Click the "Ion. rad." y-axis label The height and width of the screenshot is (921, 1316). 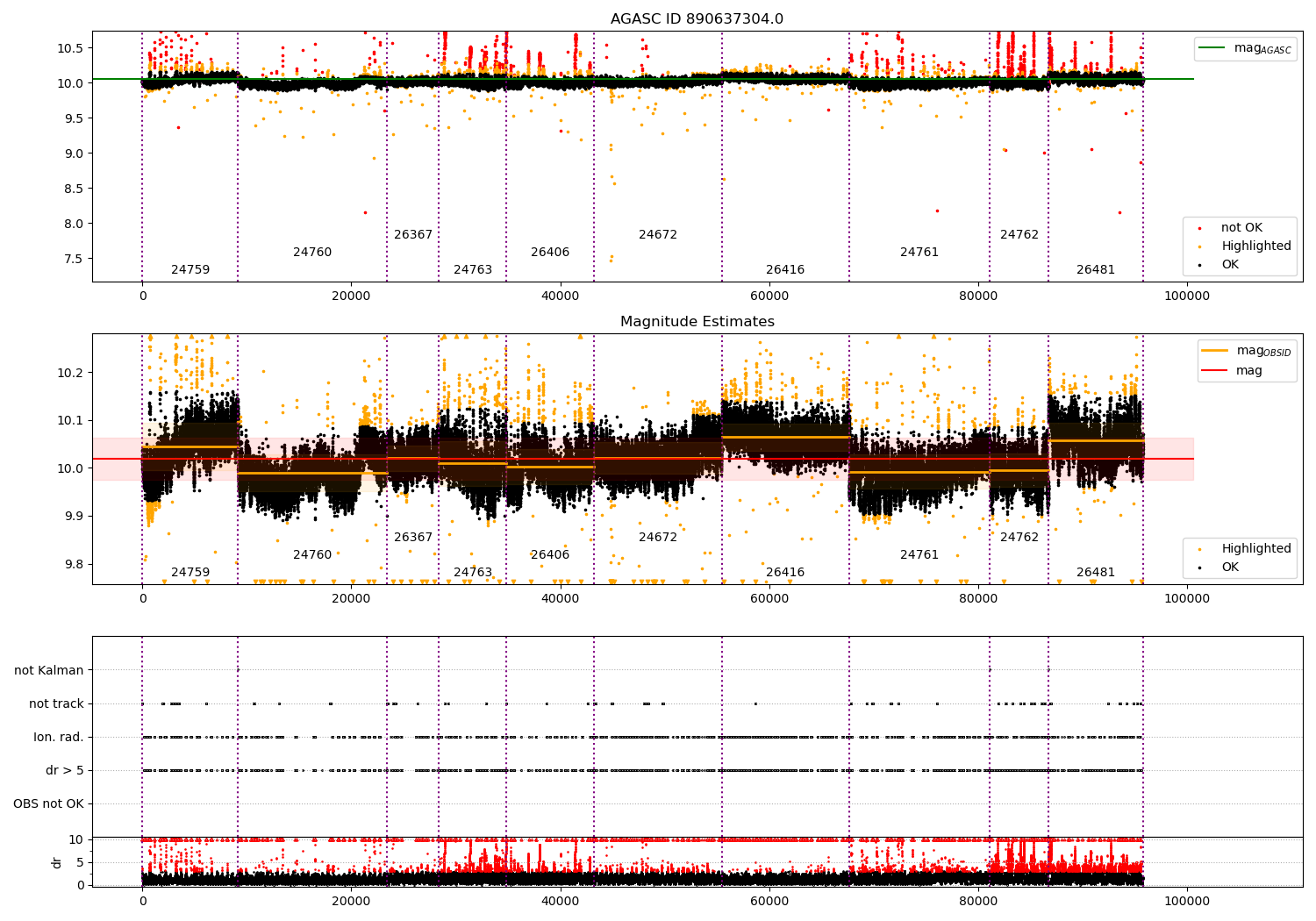pyautogui.click(x=59, y=738)
